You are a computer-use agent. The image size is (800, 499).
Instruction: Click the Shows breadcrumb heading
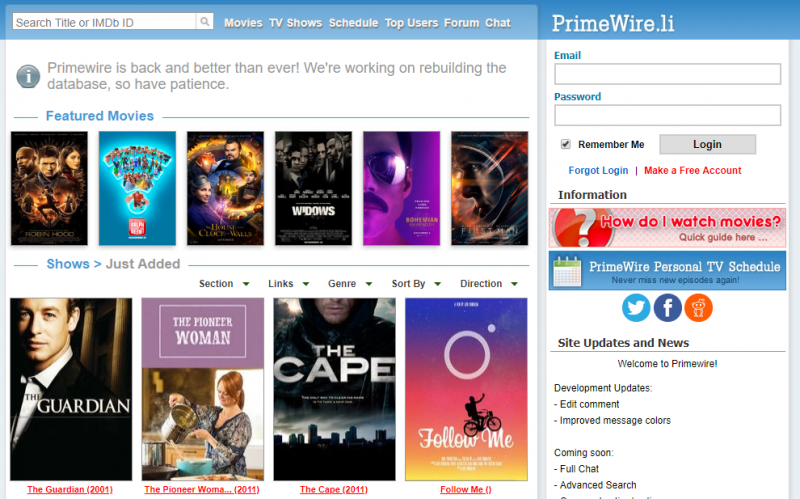click(68, 264)
